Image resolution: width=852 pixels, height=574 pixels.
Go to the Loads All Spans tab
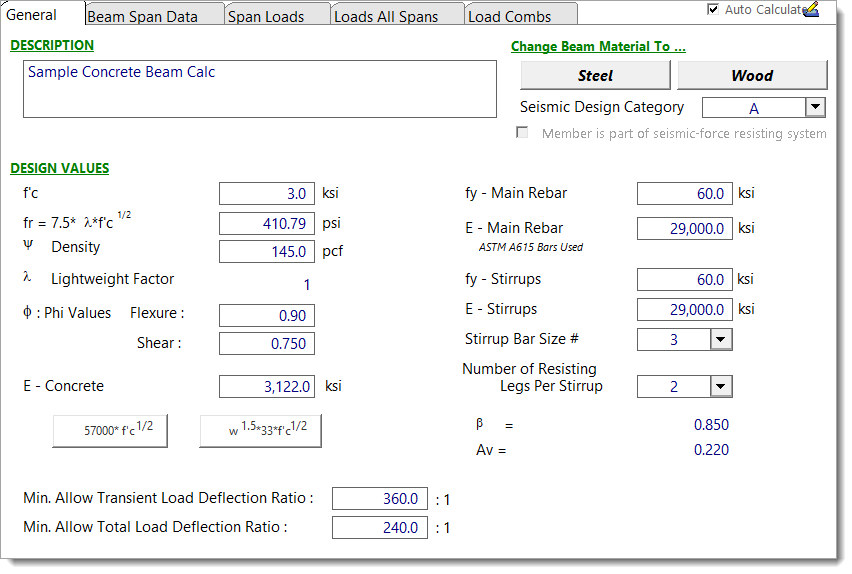[x=386, y=16]
